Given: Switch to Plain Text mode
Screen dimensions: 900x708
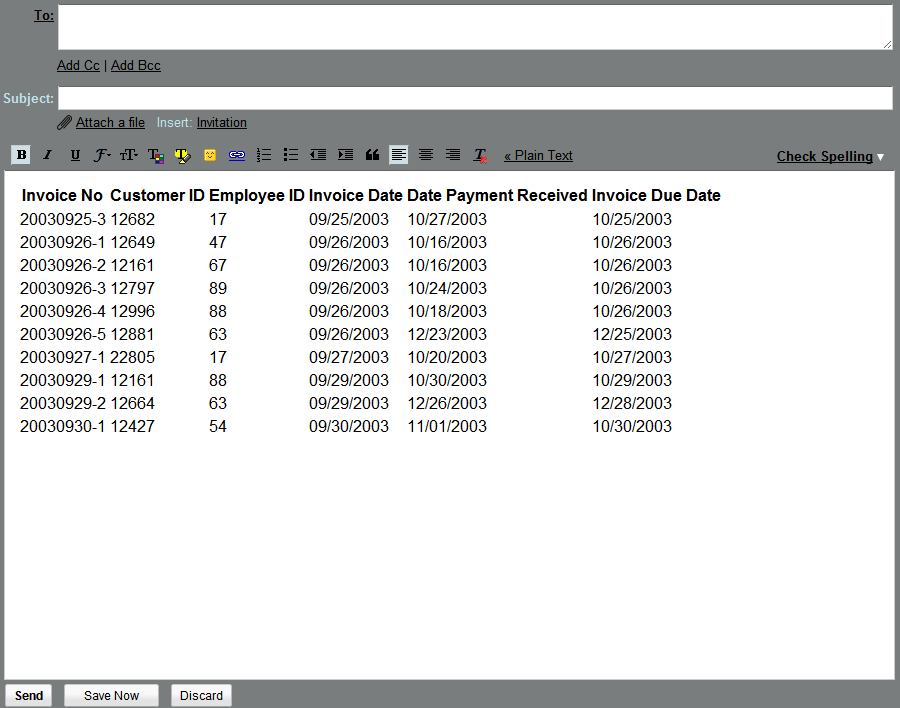Looking at the screenshot, I should pyautogui.click(x=538, y=156).
